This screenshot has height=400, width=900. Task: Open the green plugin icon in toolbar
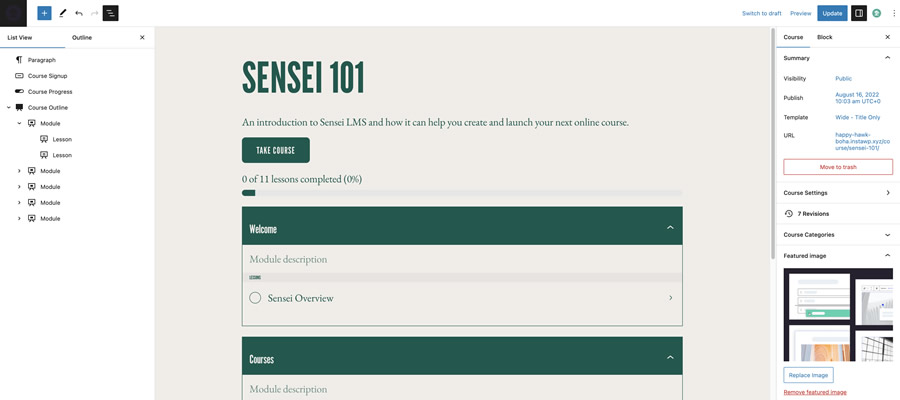point(876,13)
